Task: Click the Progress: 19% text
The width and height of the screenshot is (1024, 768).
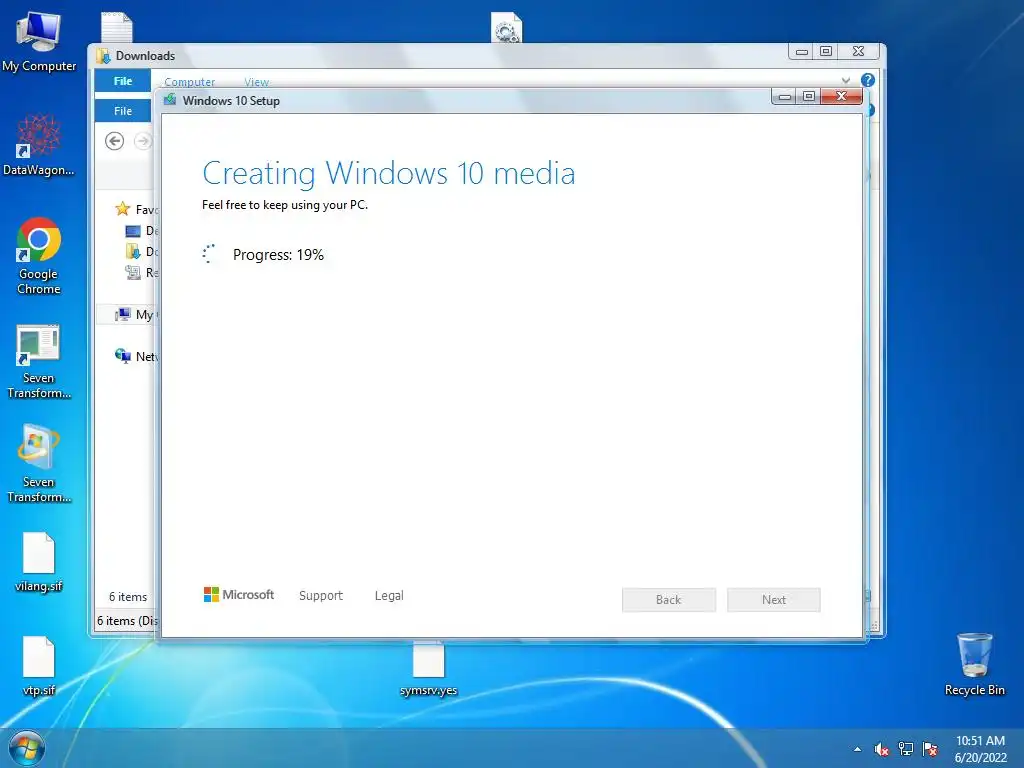Action: 278,255
